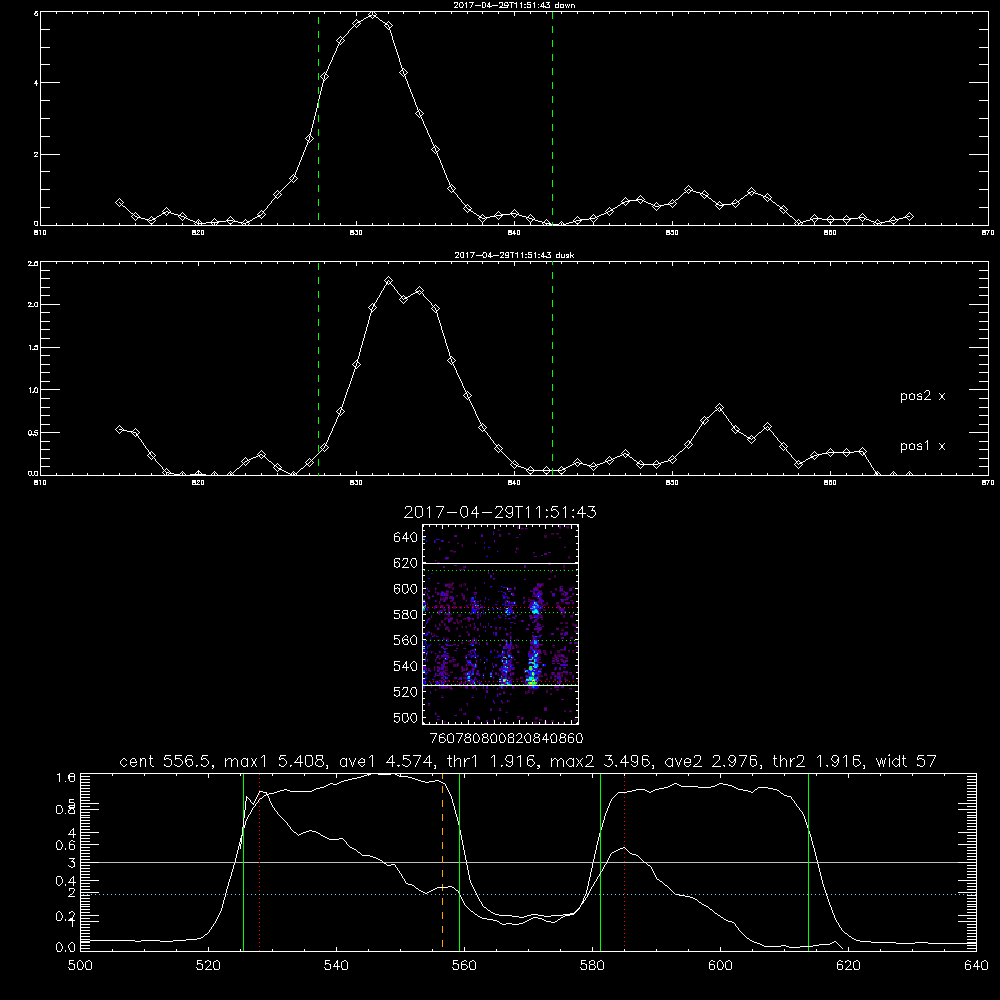Click the bottom plot x-axis label 500
The height and width of the screenshot is (1000, 1000).
[x=80, y=966]
